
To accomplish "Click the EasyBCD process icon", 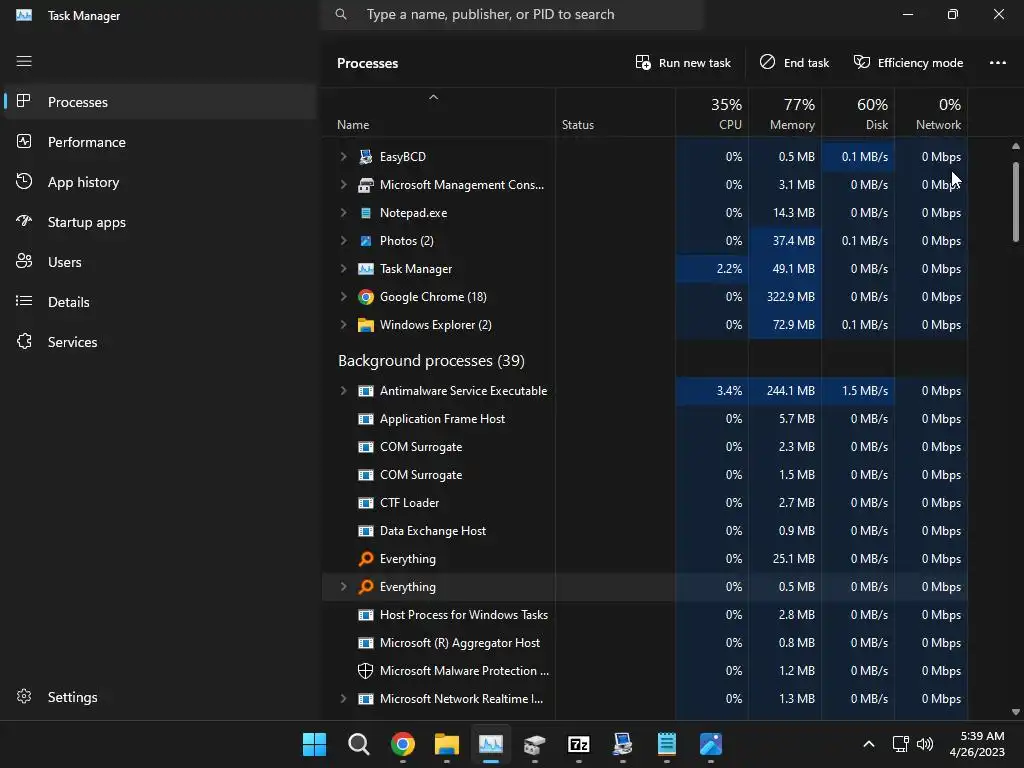I will click(x=366, y=157).
